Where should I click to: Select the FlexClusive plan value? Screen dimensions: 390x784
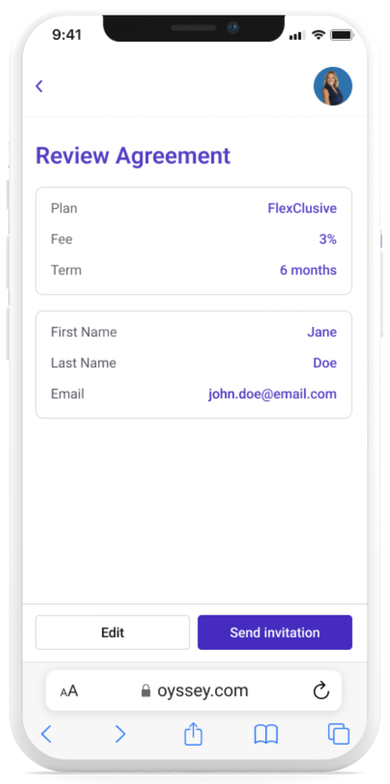tap(302, 208)
